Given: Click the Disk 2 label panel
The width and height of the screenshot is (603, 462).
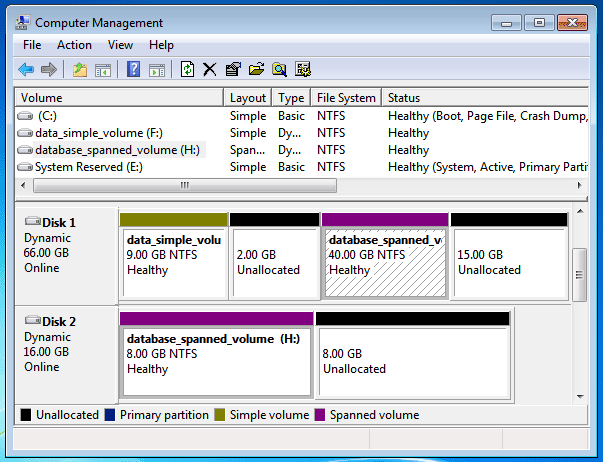Looking at the screenshot, I should click(66, 355).
